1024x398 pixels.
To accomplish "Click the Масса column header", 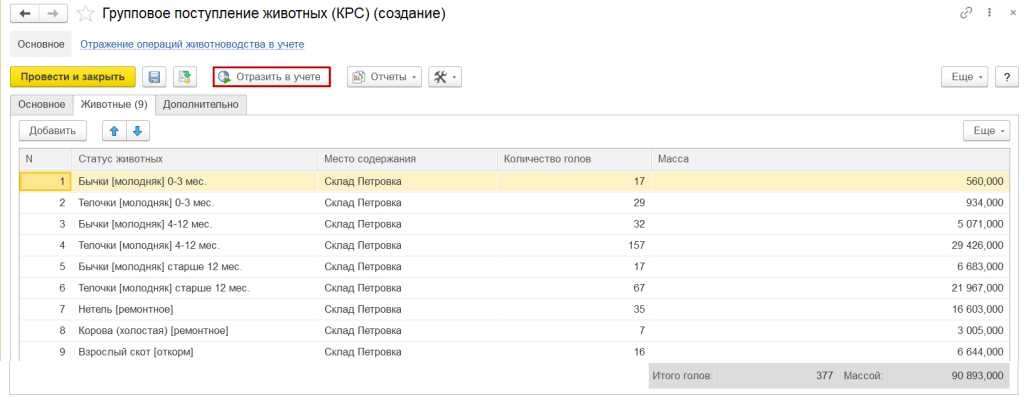I will pyautogui.click(x=831, y=159).
